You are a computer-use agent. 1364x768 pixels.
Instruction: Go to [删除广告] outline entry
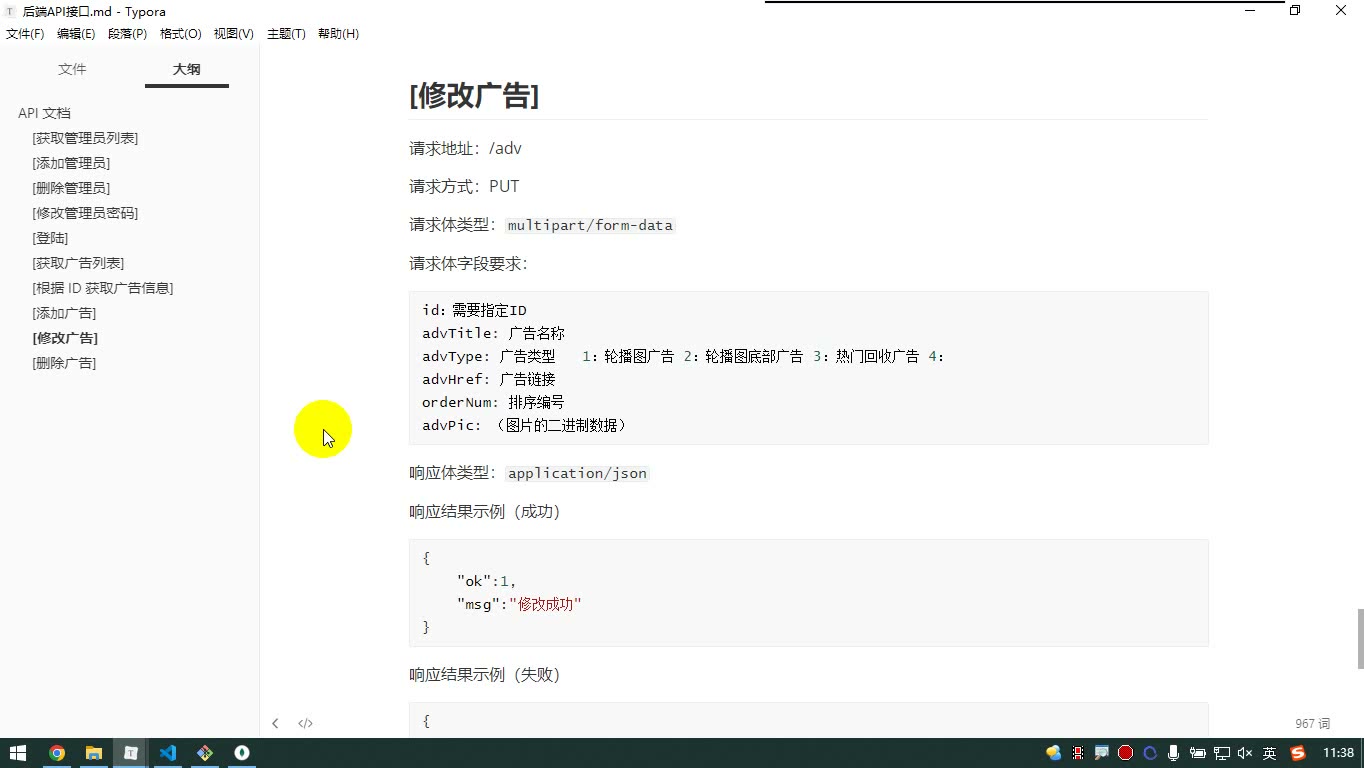[x=64, y=363]
